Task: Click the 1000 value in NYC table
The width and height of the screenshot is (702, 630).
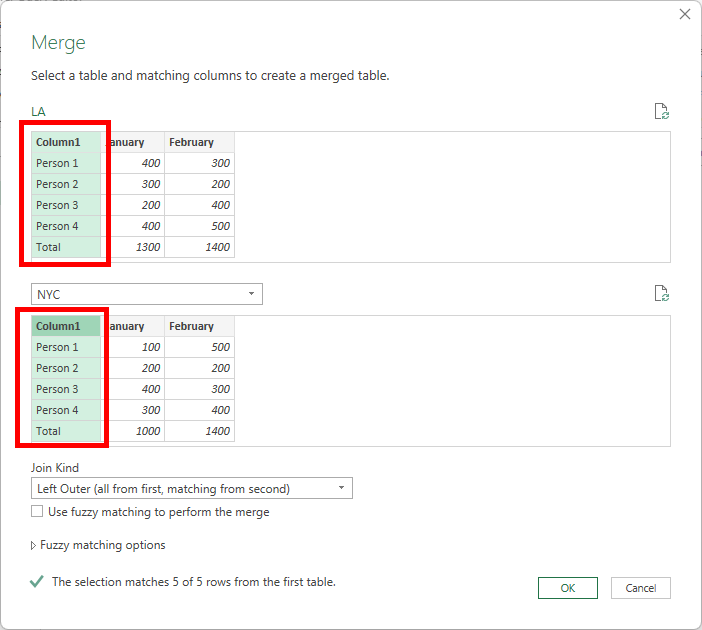Action: pos(141,431)
